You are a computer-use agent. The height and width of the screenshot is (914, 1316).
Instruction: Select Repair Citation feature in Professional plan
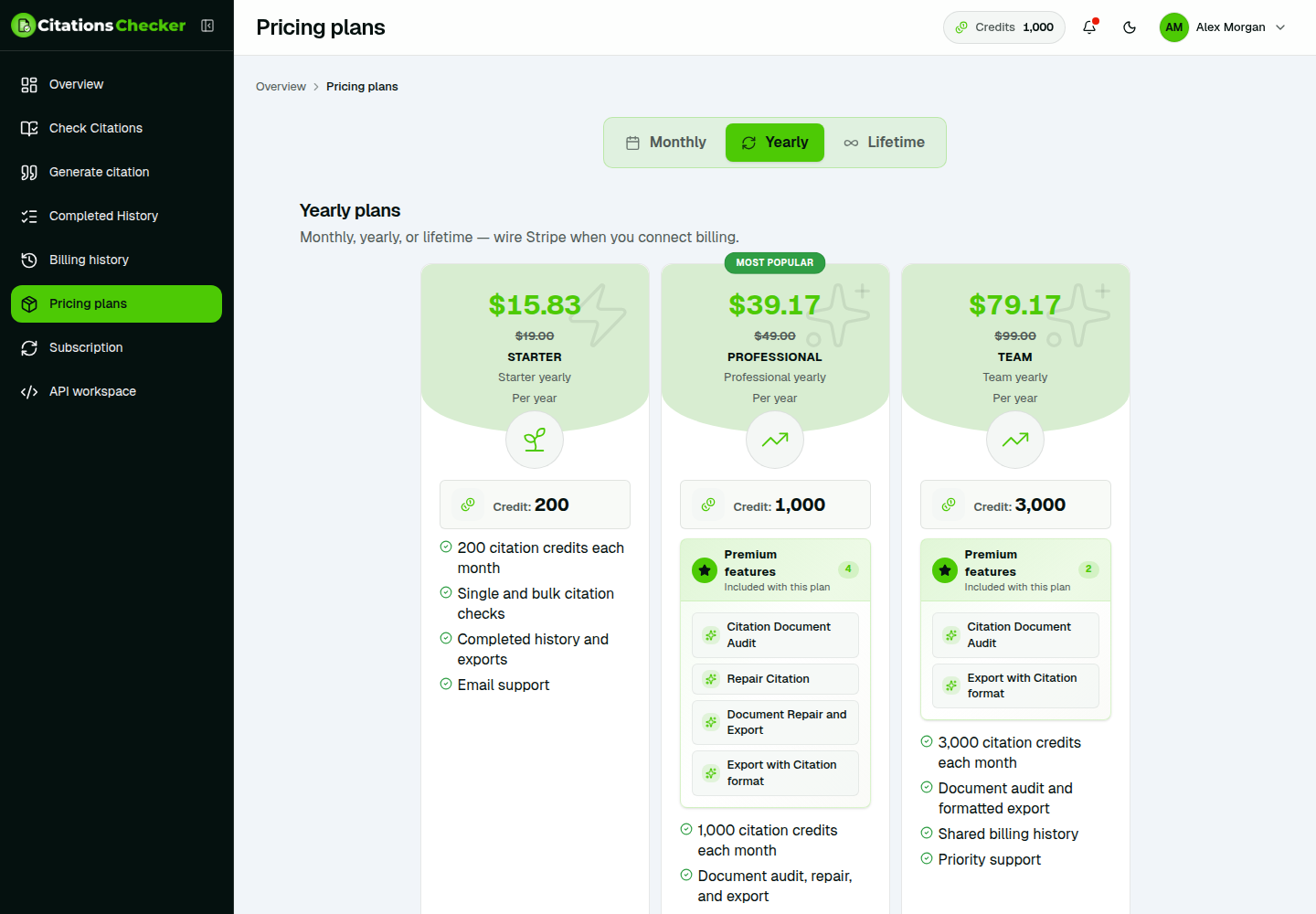pos(775,679)
